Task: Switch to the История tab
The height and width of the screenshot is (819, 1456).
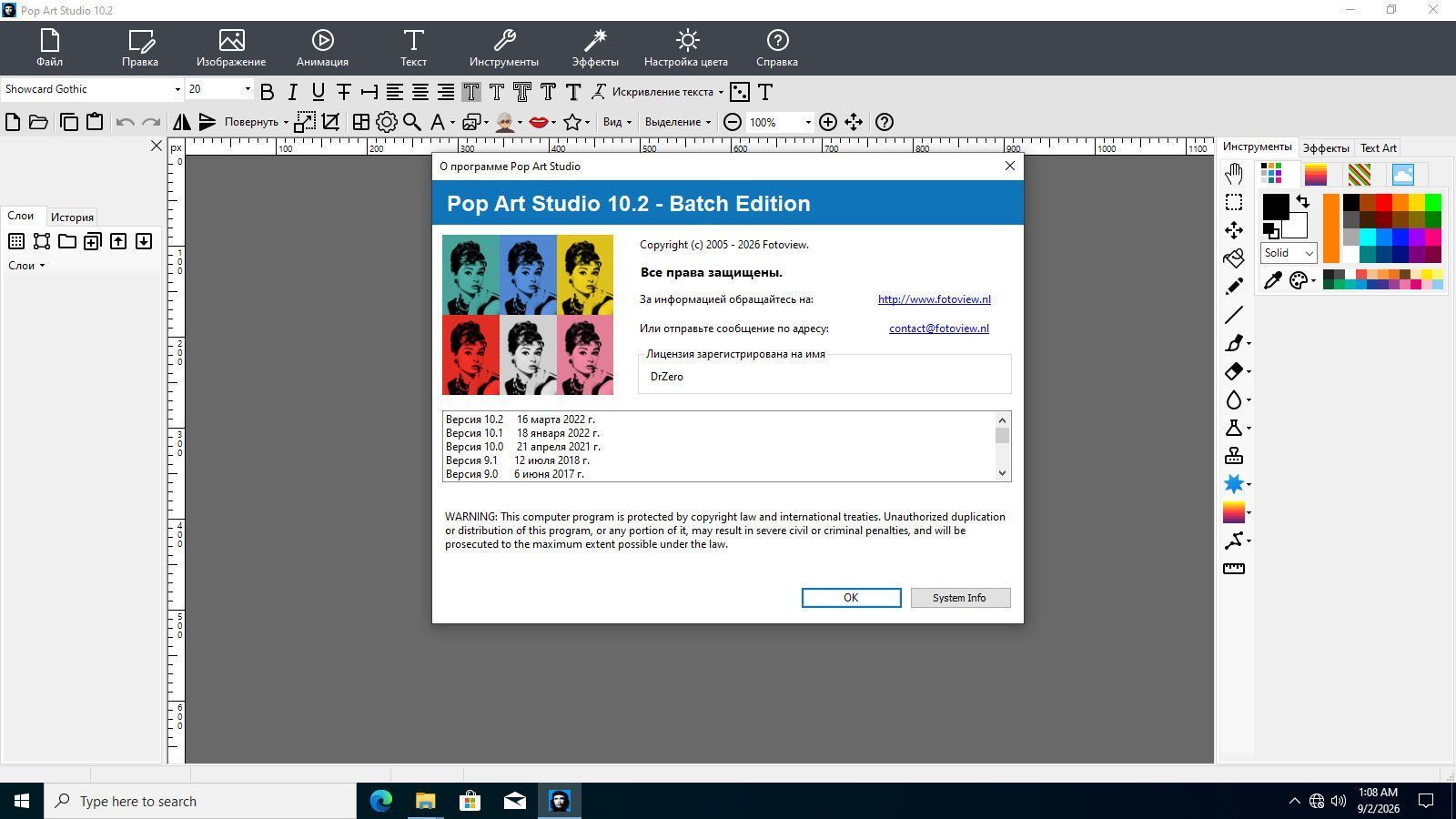Action: [72, 217]
